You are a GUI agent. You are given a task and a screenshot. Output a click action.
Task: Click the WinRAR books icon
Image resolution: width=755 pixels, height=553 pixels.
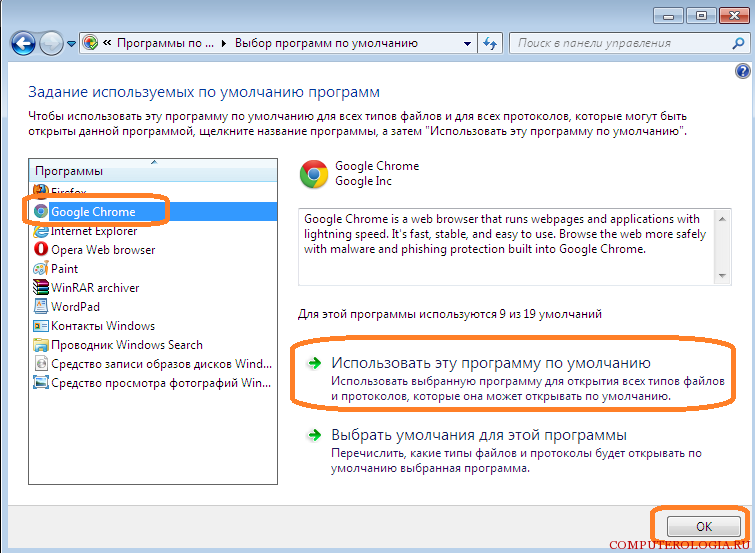pyautogui.click(x=41, y=287)
